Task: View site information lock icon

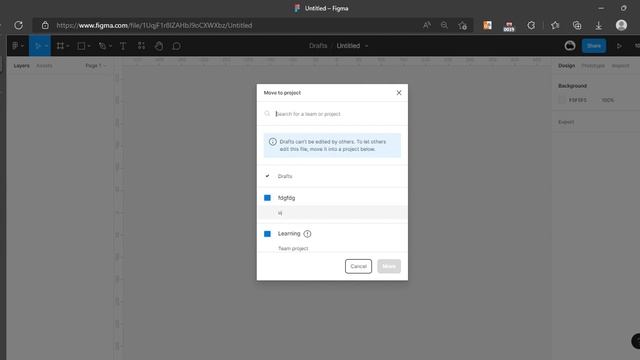Action: point(45,25)
